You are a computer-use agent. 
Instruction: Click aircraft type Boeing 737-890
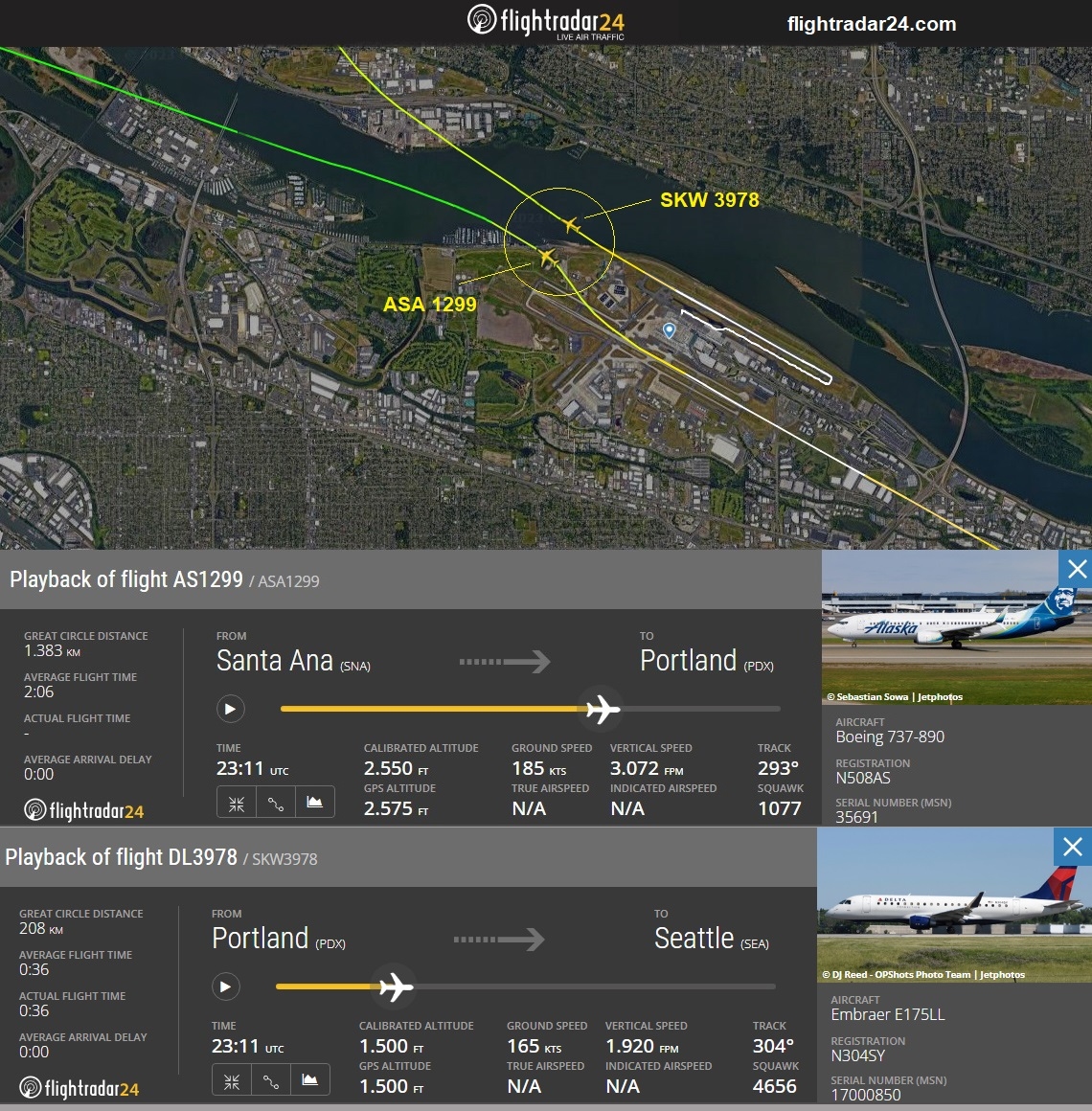click(x=890, y=737)
